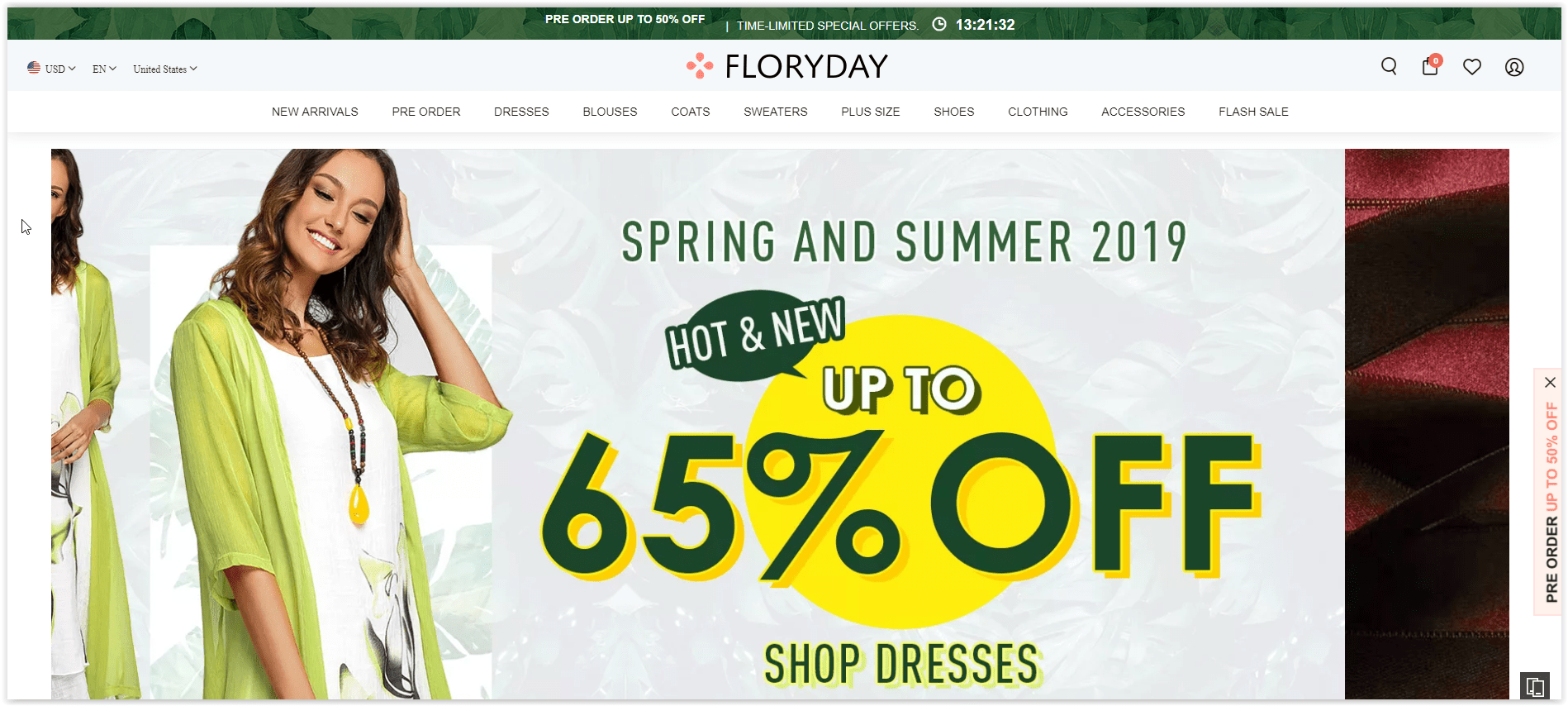Image resolution: width=1568 pixels, height=706 pixels.
Task: Expand the EN language dropdown
Action: pos(104,69)
